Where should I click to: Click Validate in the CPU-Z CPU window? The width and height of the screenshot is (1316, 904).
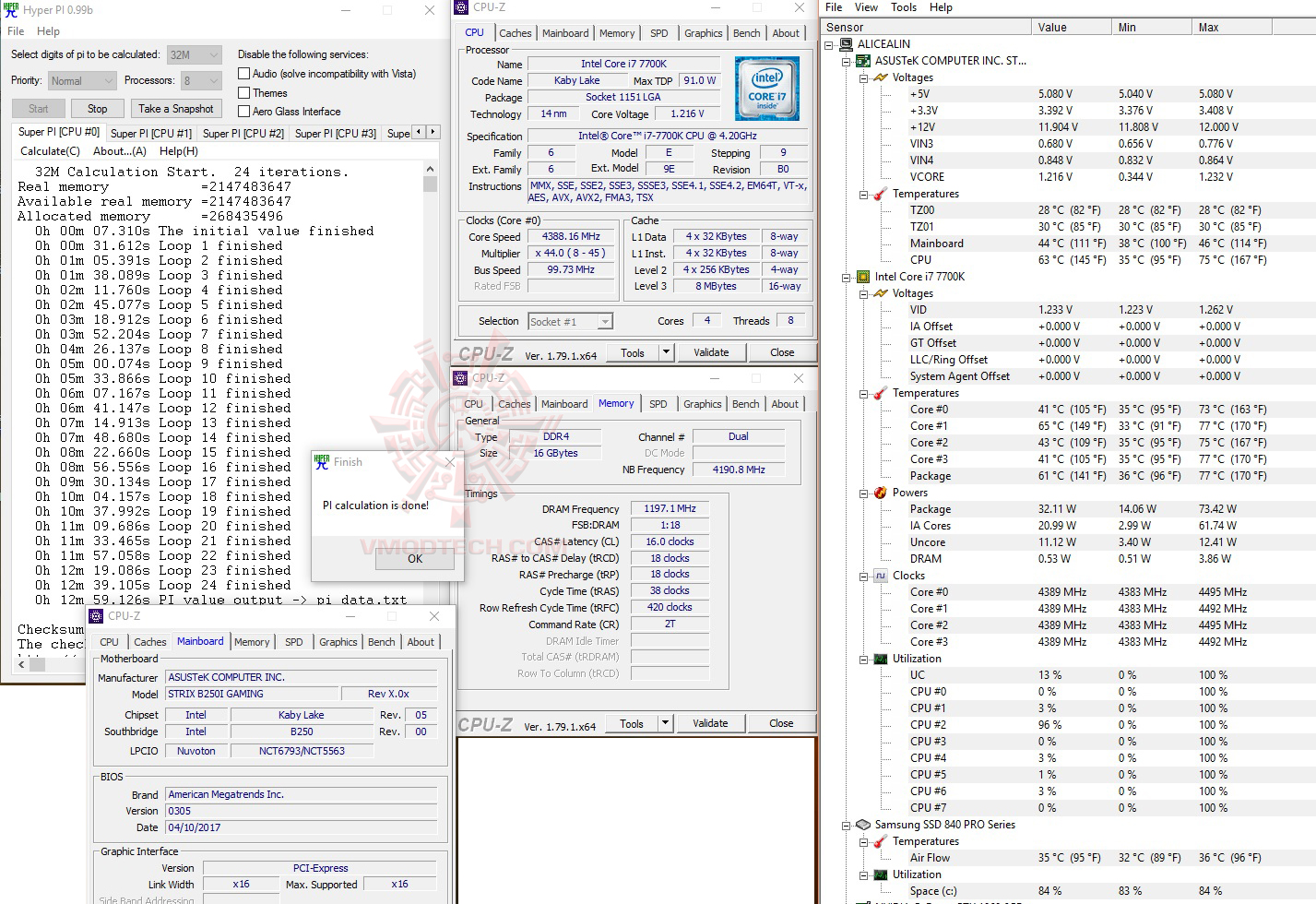point(711,352)
